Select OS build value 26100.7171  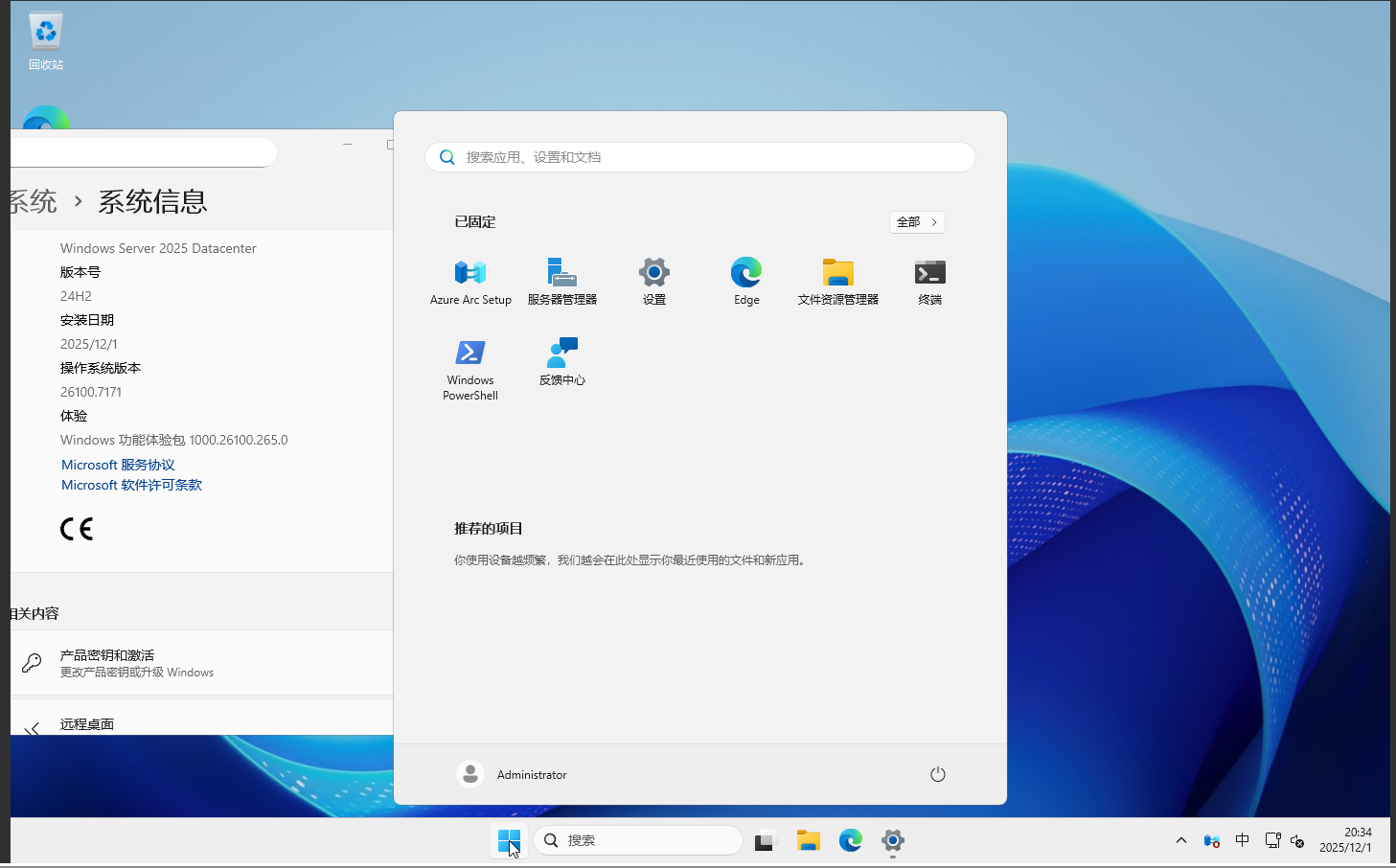(x=91, y=392)
